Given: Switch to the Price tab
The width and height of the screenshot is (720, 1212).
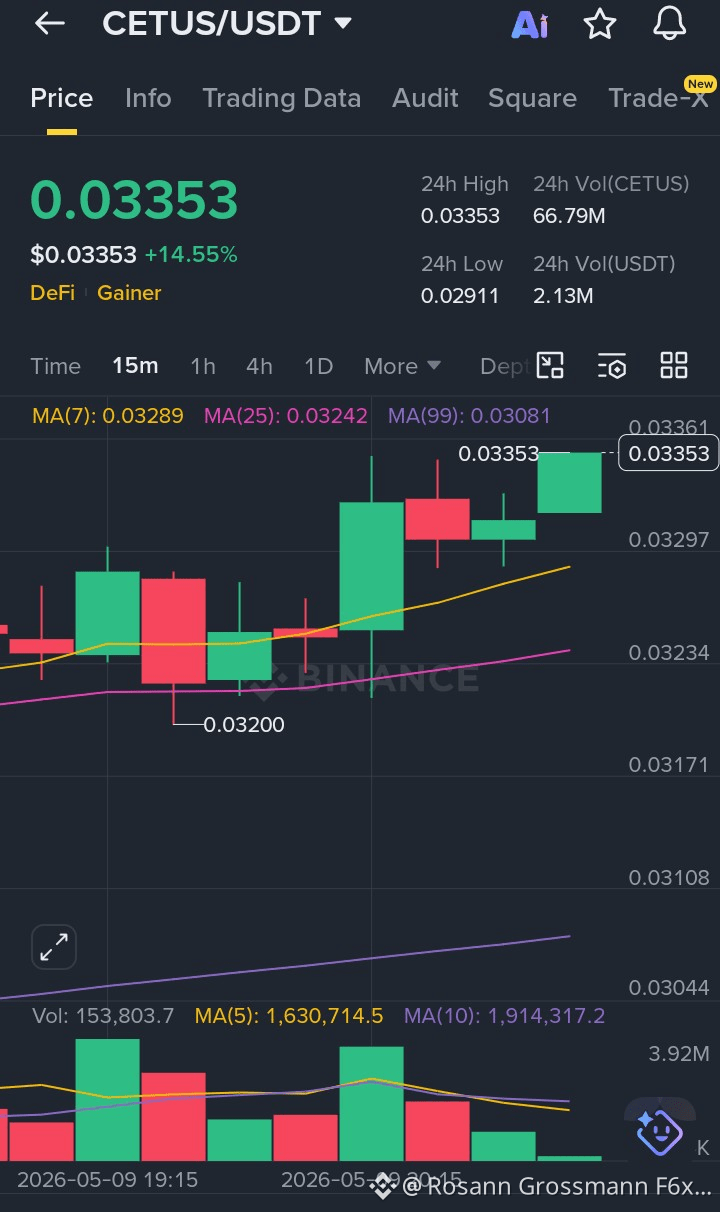Looking at the screenshot, I should pos(62,98).
